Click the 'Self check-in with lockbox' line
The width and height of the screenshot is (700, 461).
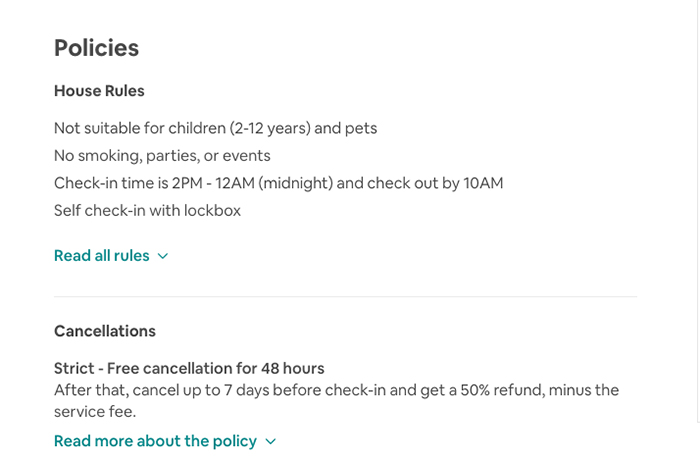click(147, 211)
